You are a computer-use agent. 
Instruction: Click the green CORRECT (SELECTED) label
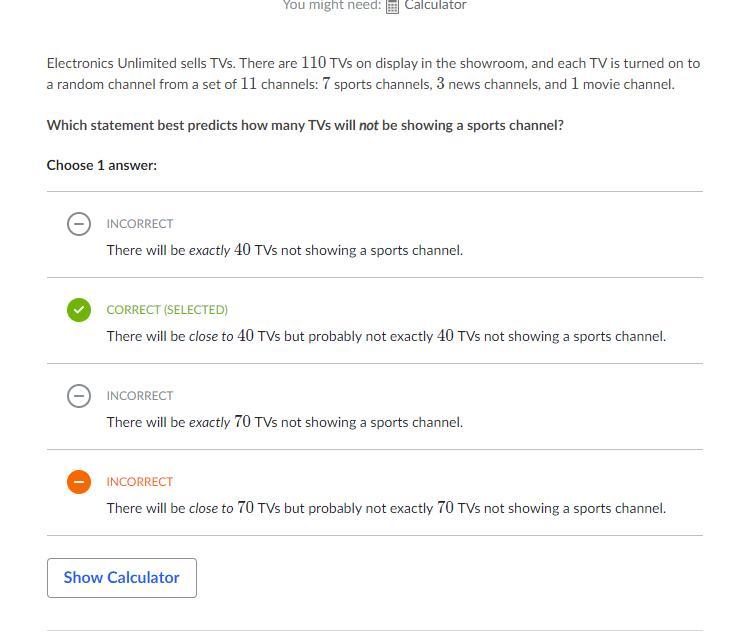167,310
